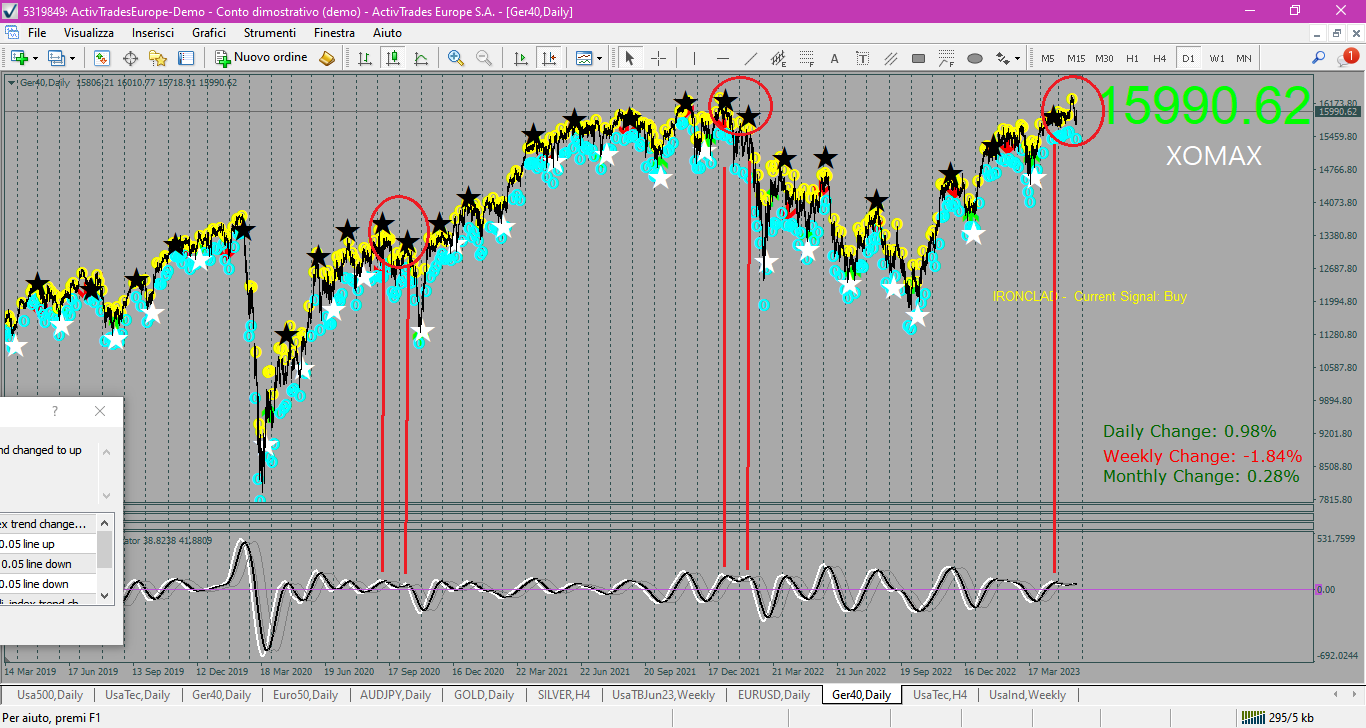Click Nuovo ordine button
1366x728 pixels.
pos(261,58)
